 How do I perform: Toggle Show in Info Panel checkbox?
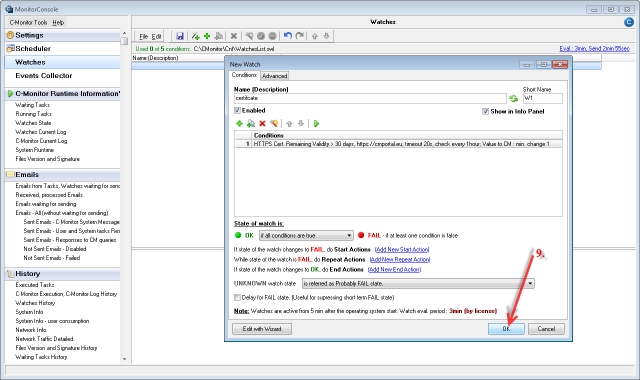[485, 111]
